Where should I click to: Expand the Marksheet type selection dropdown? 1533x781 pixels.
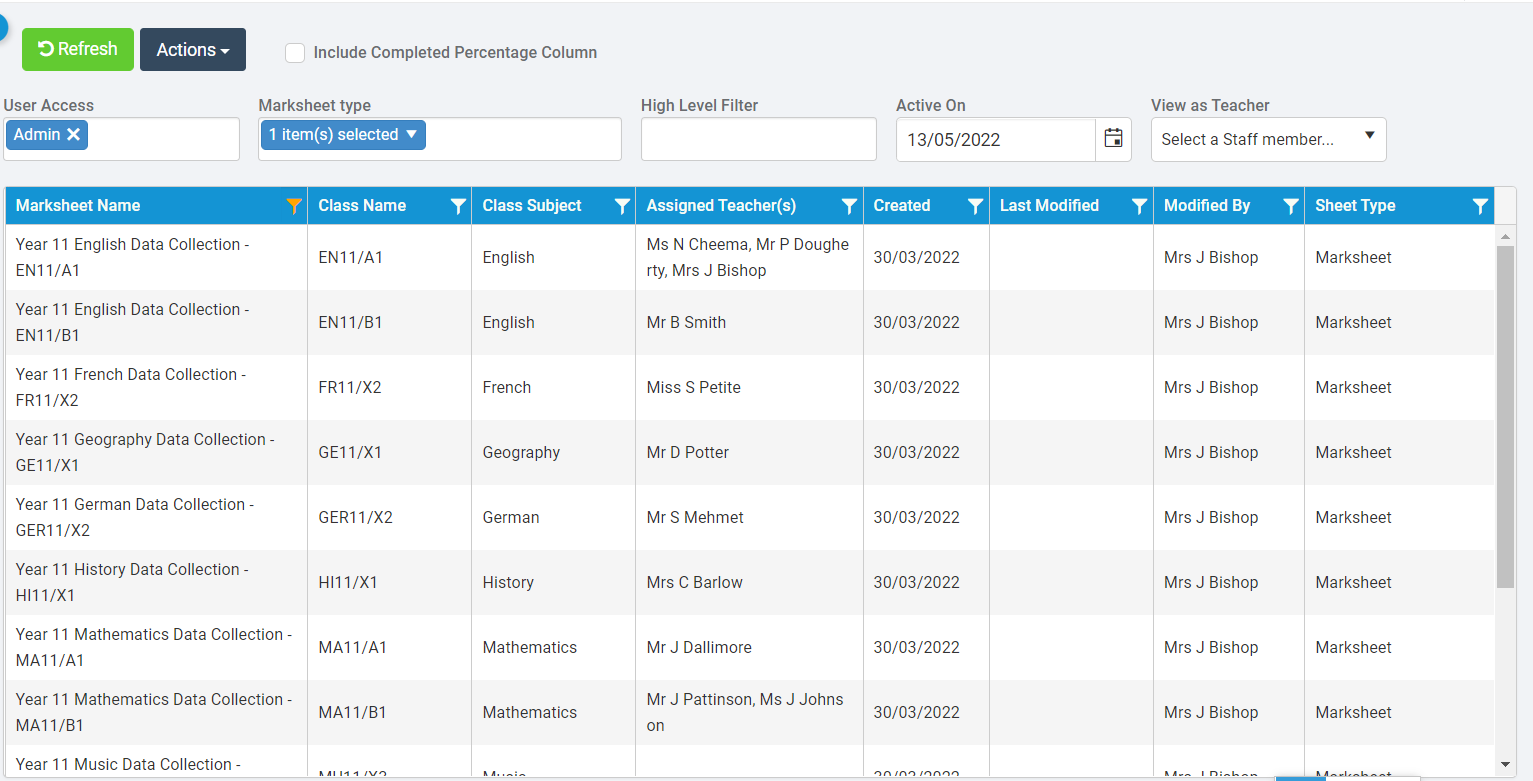coord(342,133)
